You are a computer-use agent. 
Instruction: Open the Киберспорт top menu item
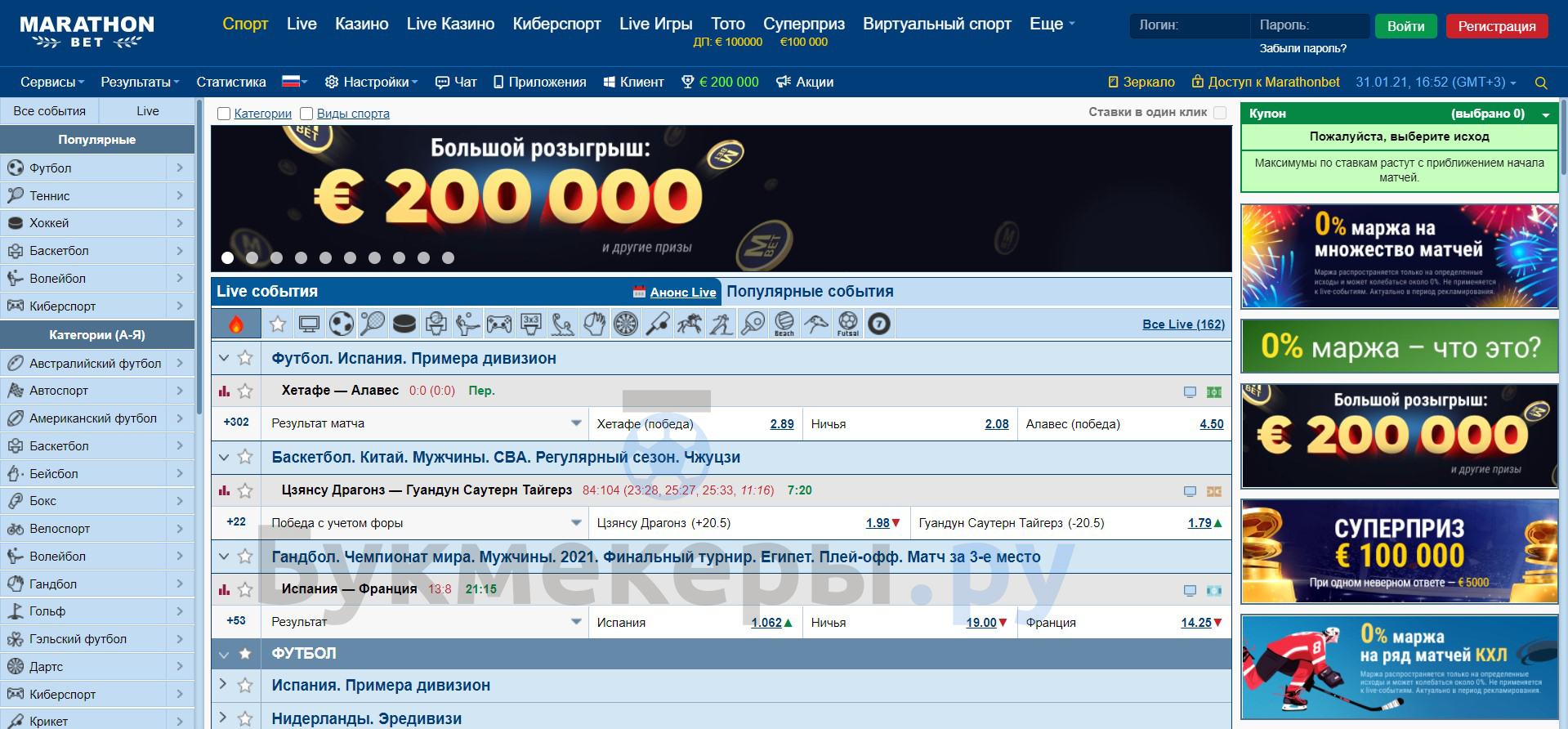coord(556,24)
